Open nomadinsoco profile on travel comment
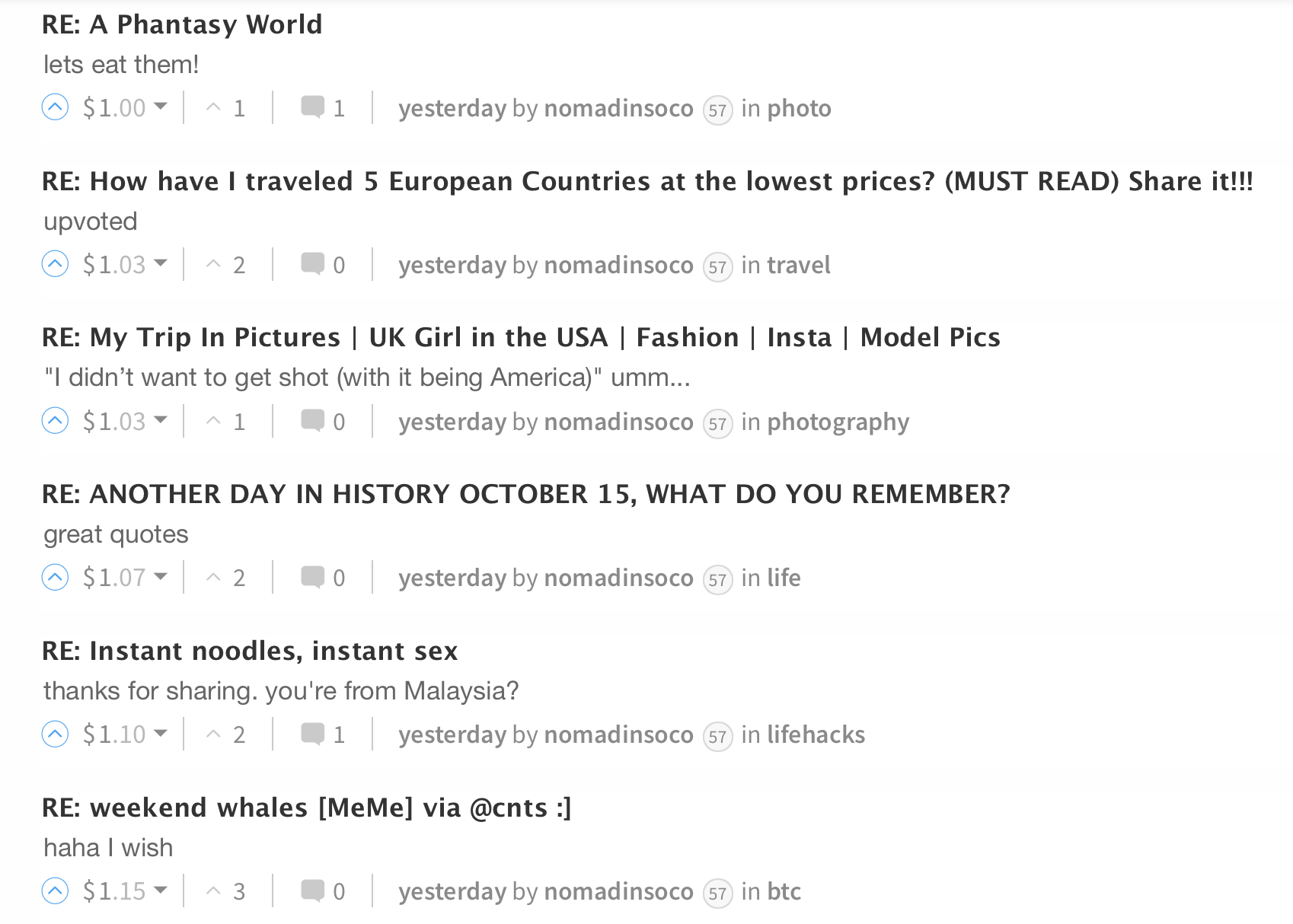1293x924 pixels. (618, 266)
